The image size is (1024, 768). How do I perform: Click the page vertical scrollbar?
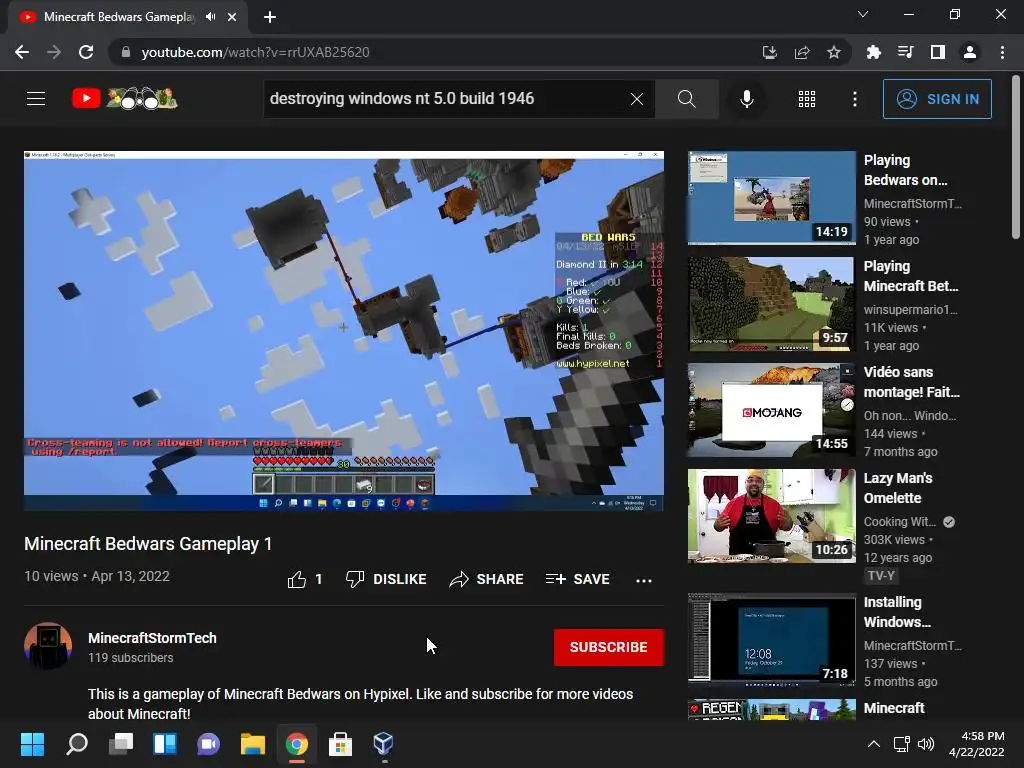click(1016, 157)
